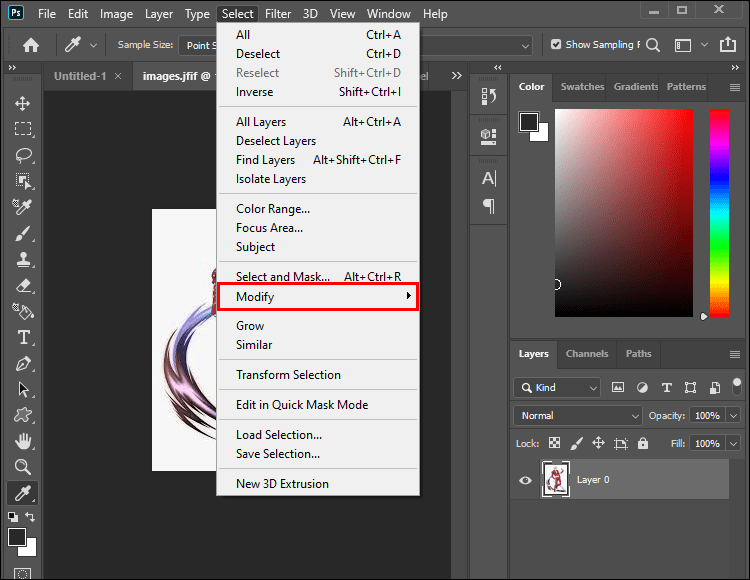Select the Clone Stamp tool
The image size is (750, 580).
(22, 260)
